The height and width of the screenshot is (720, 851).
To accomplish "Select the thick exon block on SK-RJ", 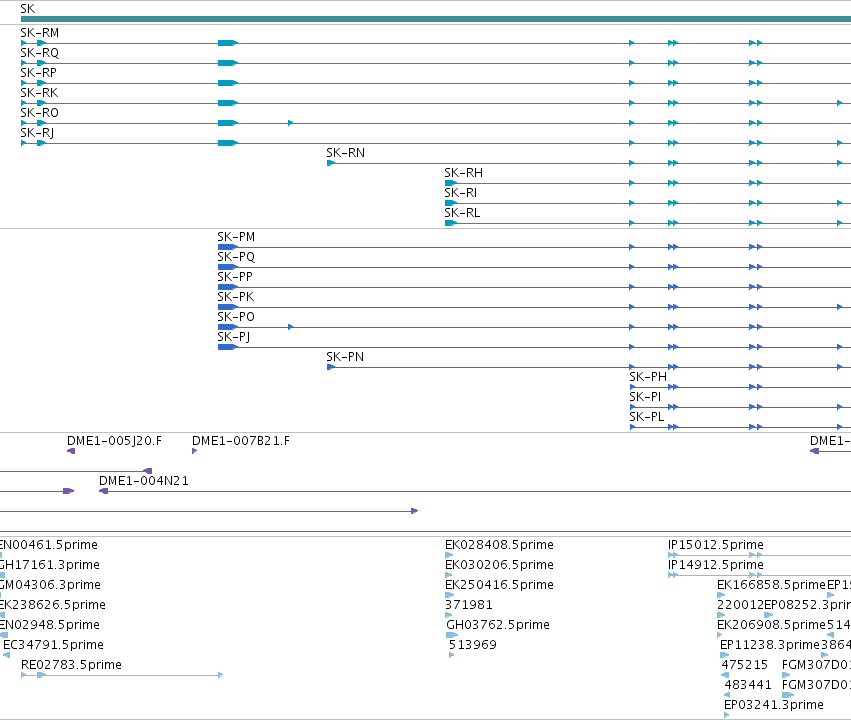I will point(228,143).
